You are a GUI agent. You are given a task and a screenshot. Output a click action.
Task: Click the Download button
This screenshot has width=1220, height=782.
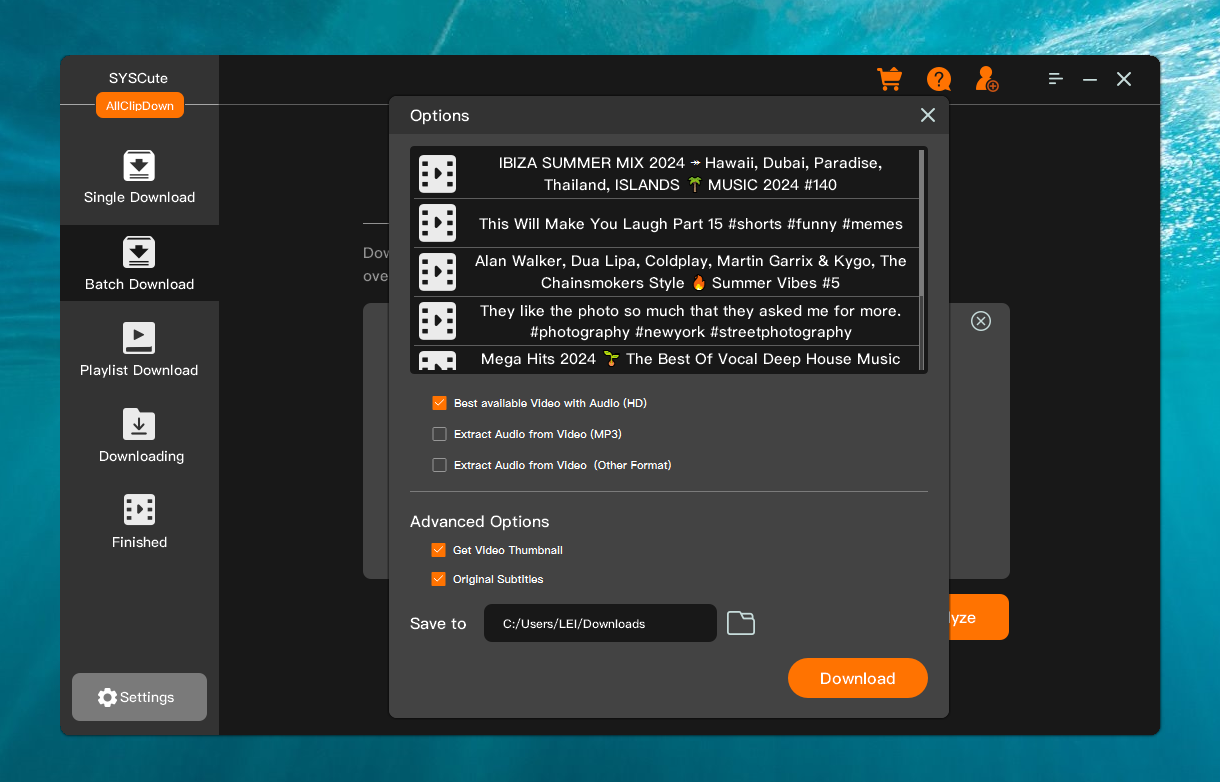pos(857,678)
